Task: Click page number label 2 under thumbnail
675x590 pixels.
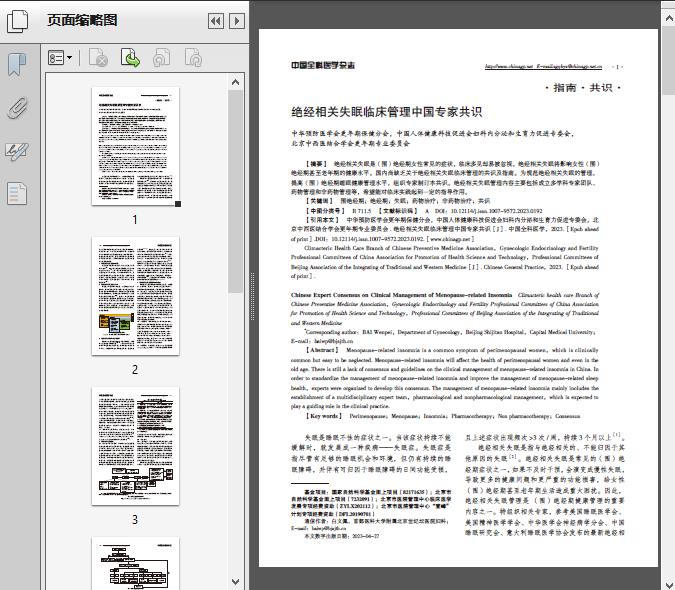Action: point(135,369)
